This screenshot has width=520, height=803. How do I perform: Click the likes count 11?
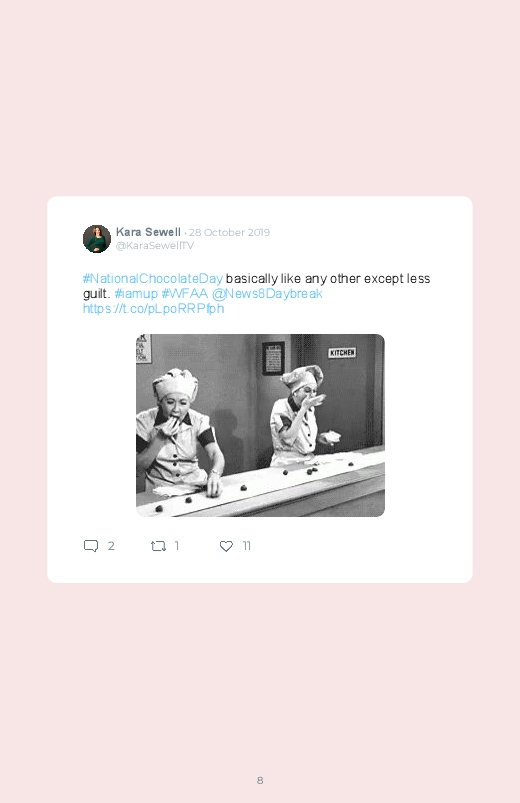(x=246, y=546)
